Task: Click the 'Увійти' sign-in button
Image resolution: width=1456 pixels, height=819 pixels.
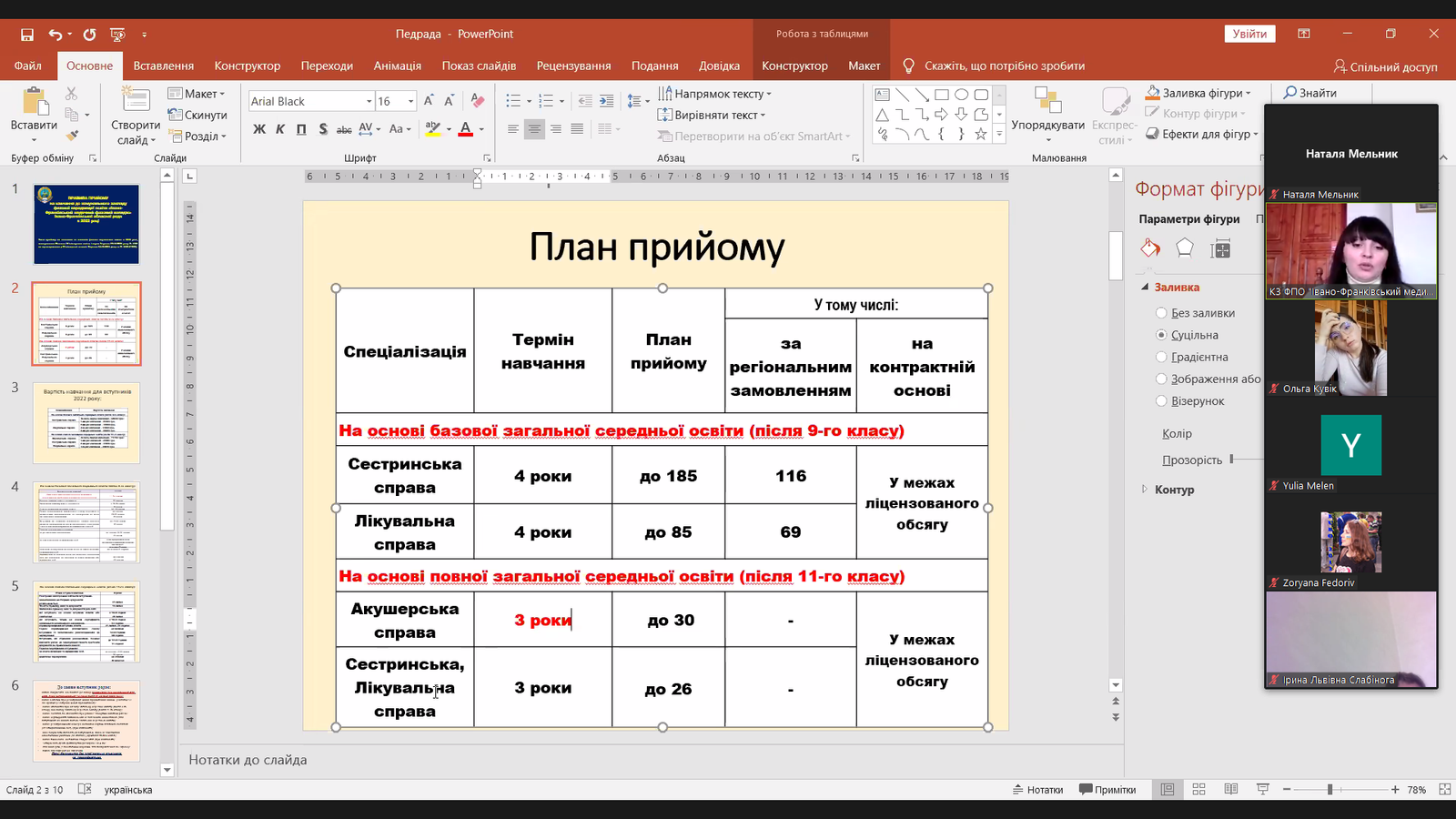Action: (1249, 34)
